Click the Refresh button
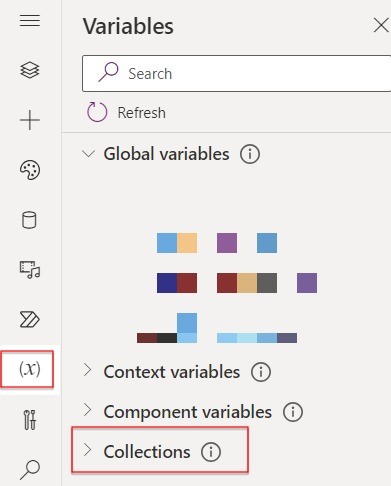Screen dimensions: 391x486 (126, 112)
